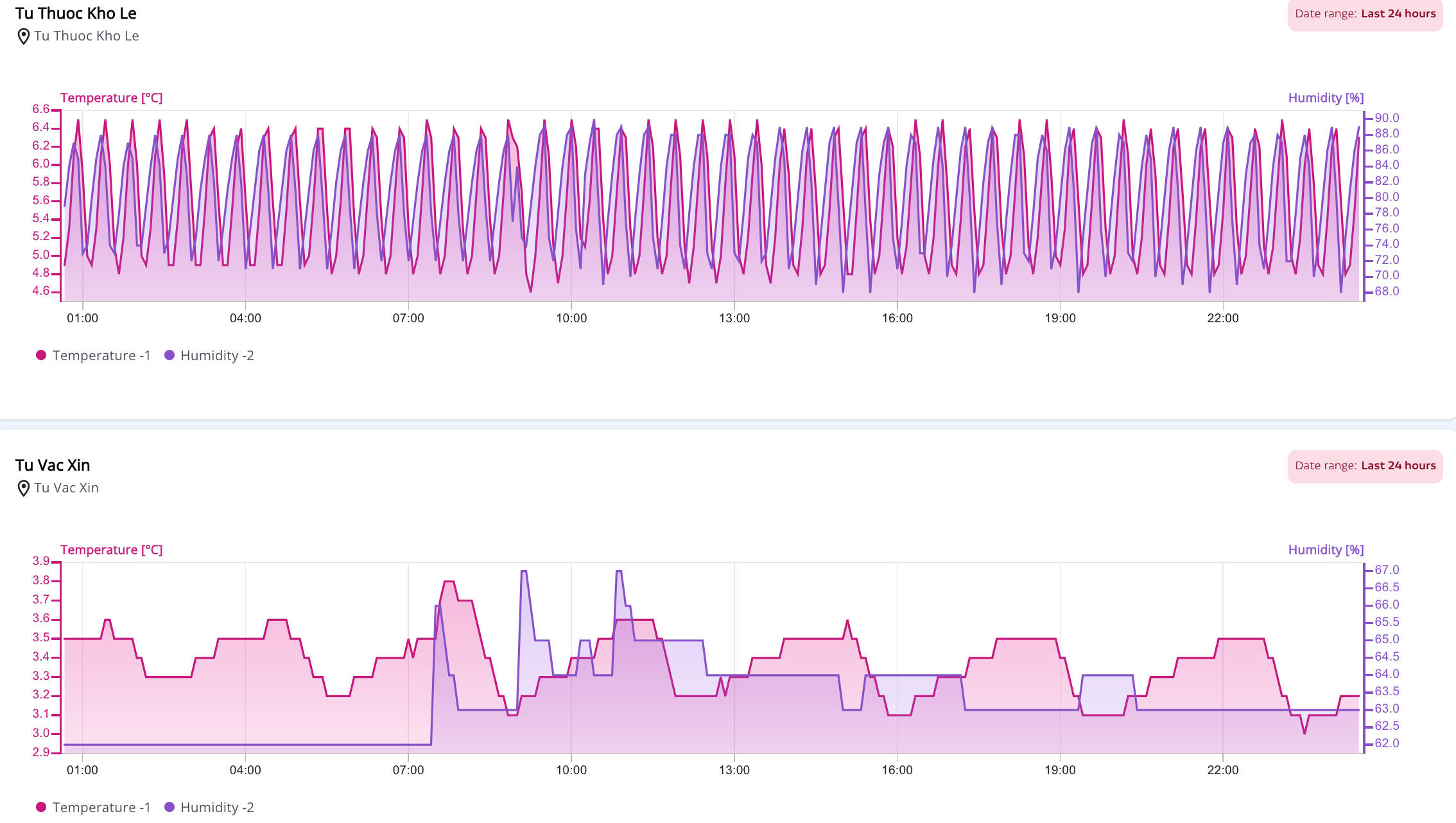
Task: Click the Tu Vac Xin location subtitle
Action: 66,488
